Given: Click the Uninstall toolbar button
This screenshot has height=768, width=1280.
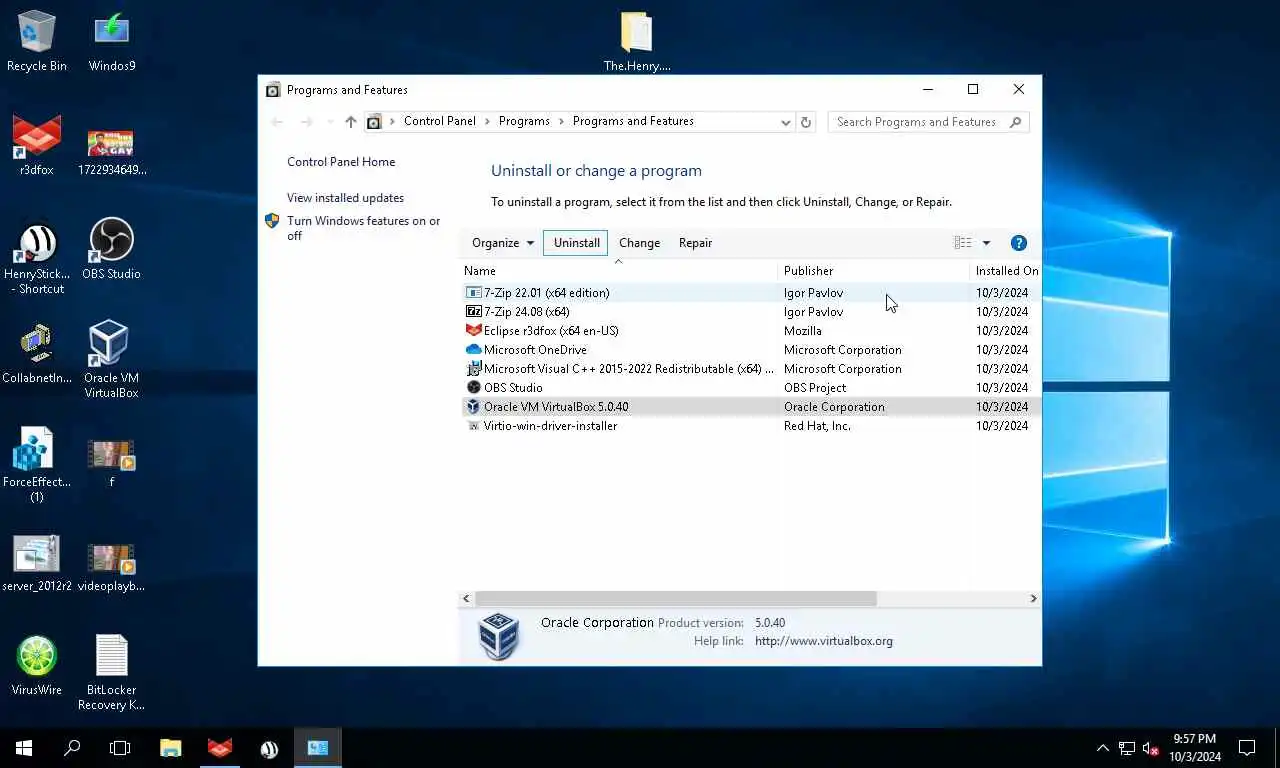Looking at the screenshot, I should [576, 243].
